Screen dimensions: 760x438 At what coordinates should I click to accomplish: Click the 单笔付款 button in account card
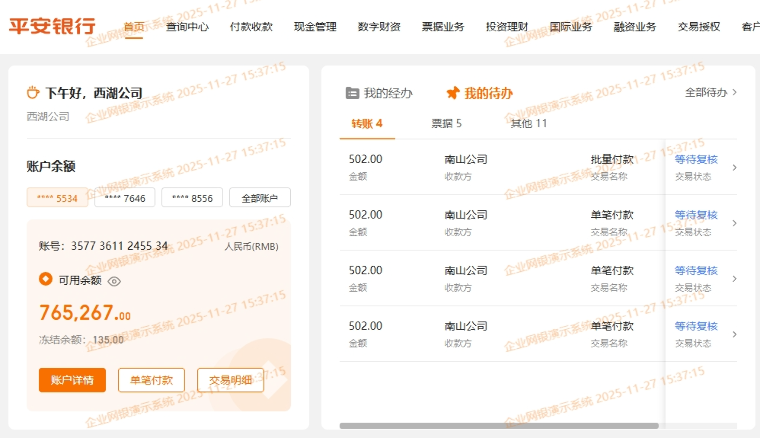point(151,380)
